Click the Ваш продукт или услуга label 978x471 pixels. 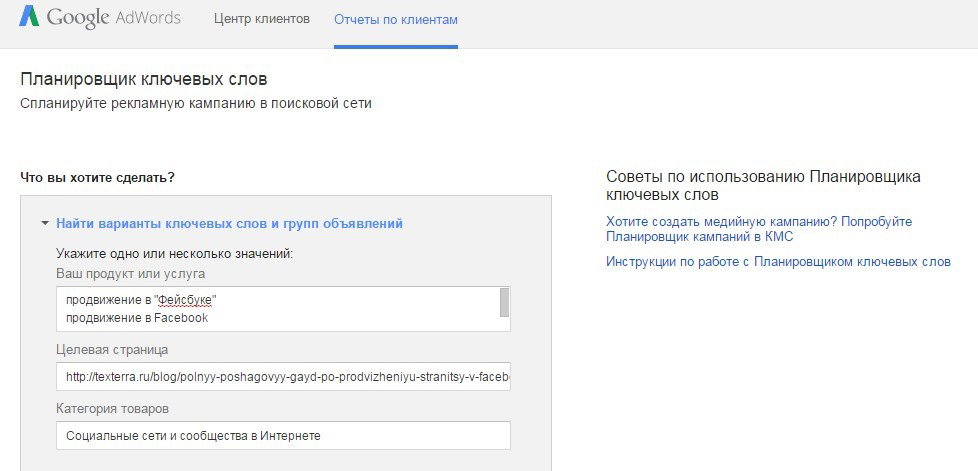(130, 273)
